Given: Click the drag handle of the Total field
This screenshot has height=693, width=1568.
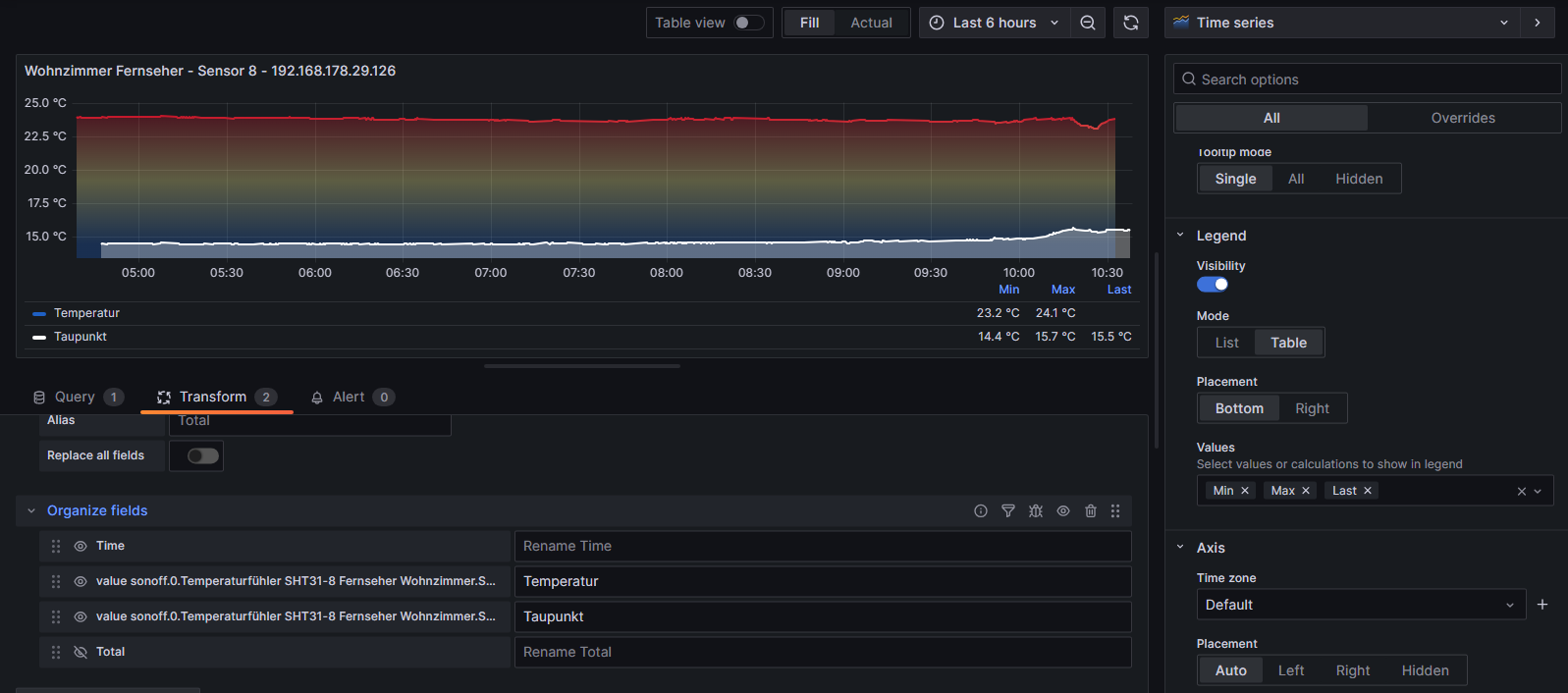Looking at the screenshot, I should [56, 652].
